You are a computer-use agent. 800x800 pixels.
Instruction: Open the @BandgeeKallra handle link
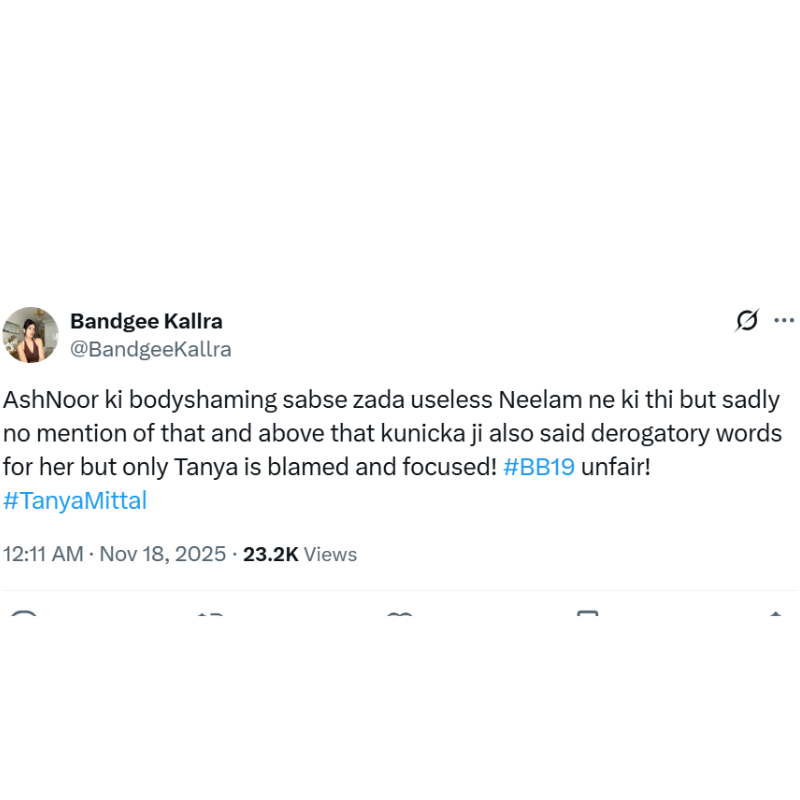(150, 349)
